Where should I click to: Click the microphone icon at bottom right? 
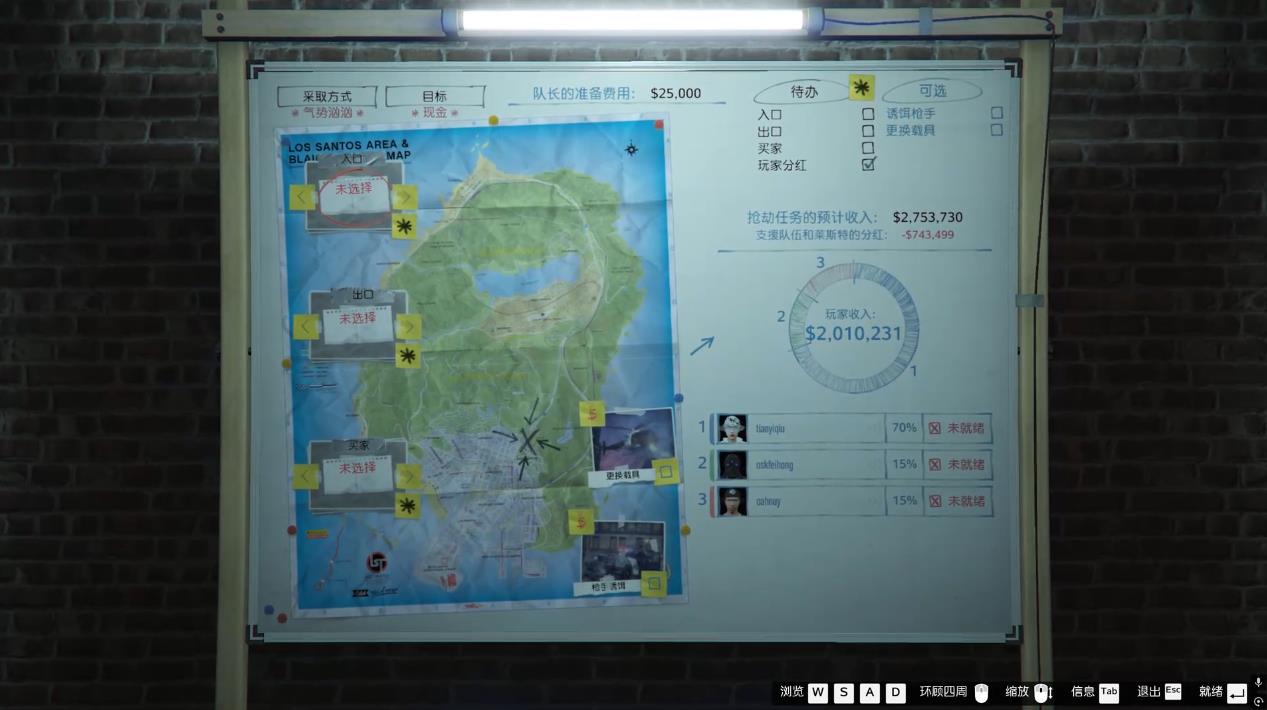[x=1258, y=682]
